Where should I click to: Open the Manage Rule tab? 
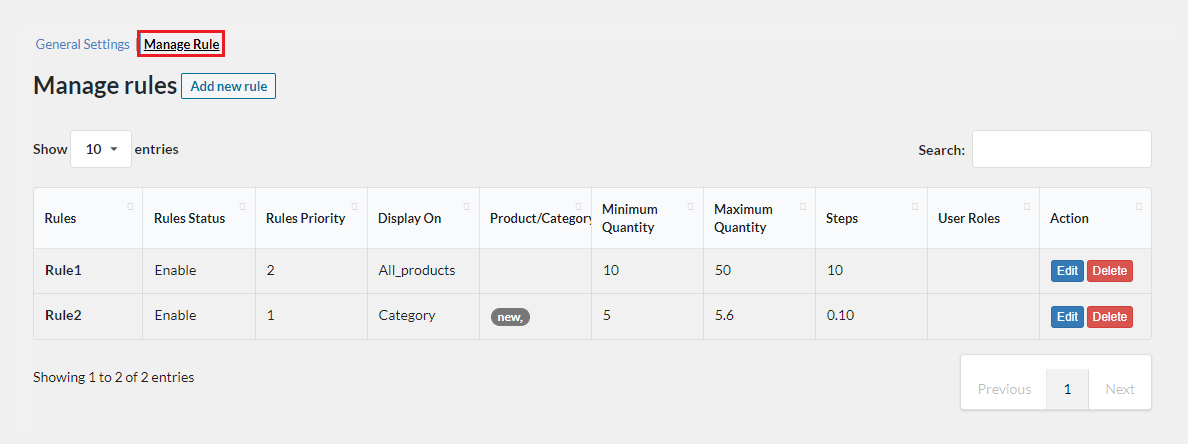(x=181, y=44)
